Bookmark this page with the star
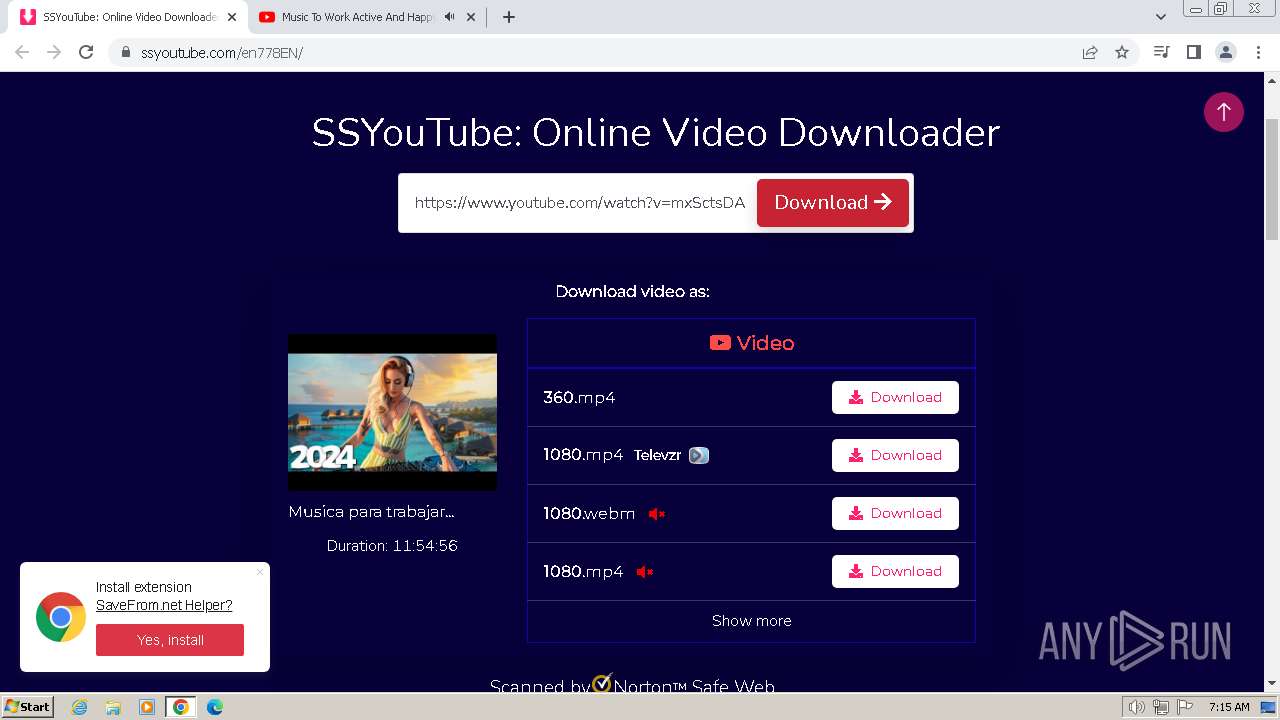 1122,52
